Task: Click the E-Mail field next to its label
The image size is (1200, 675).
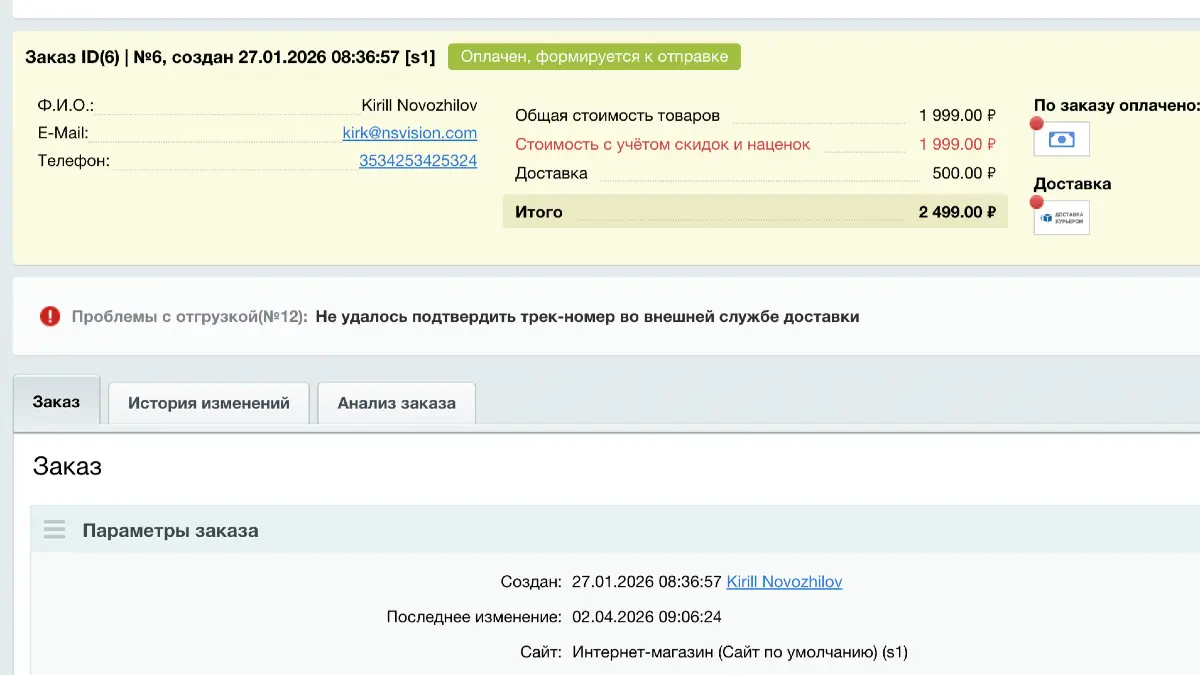Action: click(250, 132)
